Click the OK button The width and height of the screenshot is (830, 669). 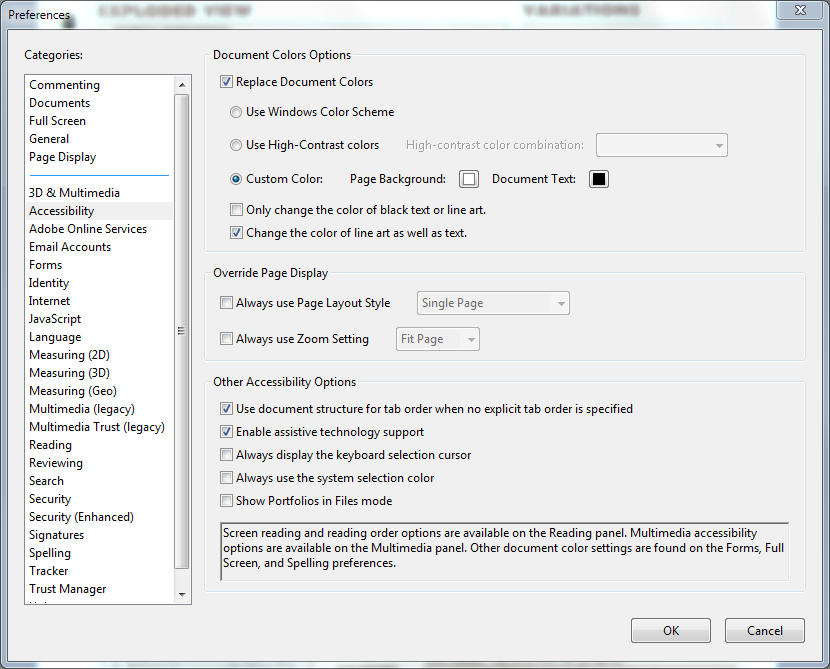tap(671, 630)
